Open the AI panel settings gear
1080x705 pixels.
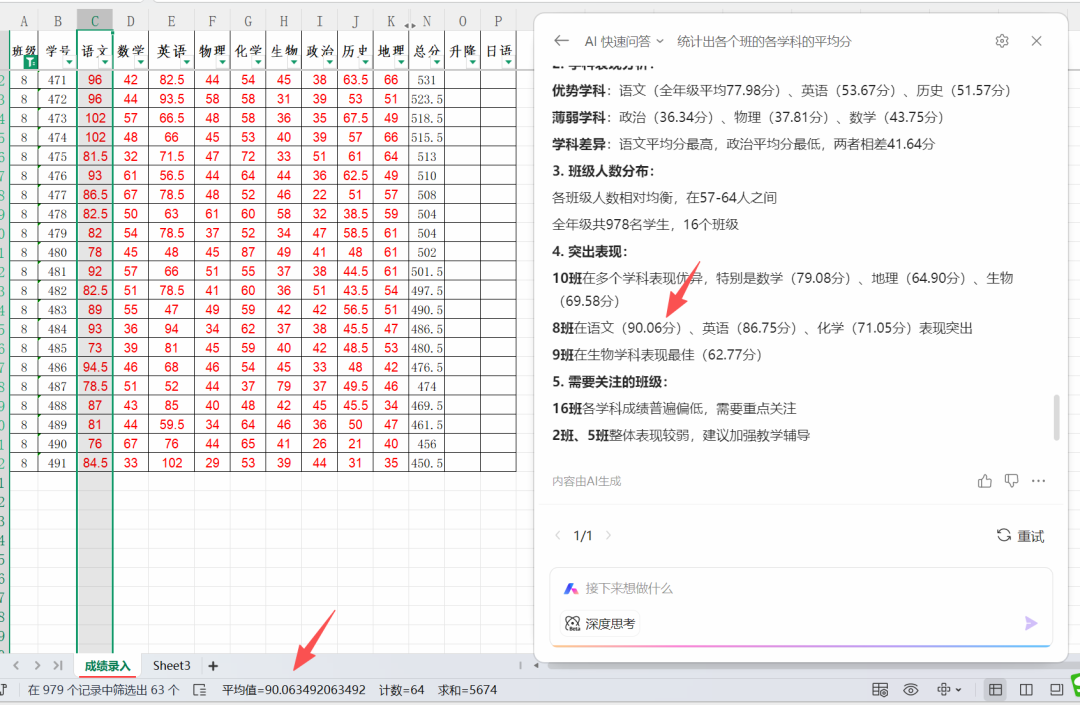coord(1003,41)
